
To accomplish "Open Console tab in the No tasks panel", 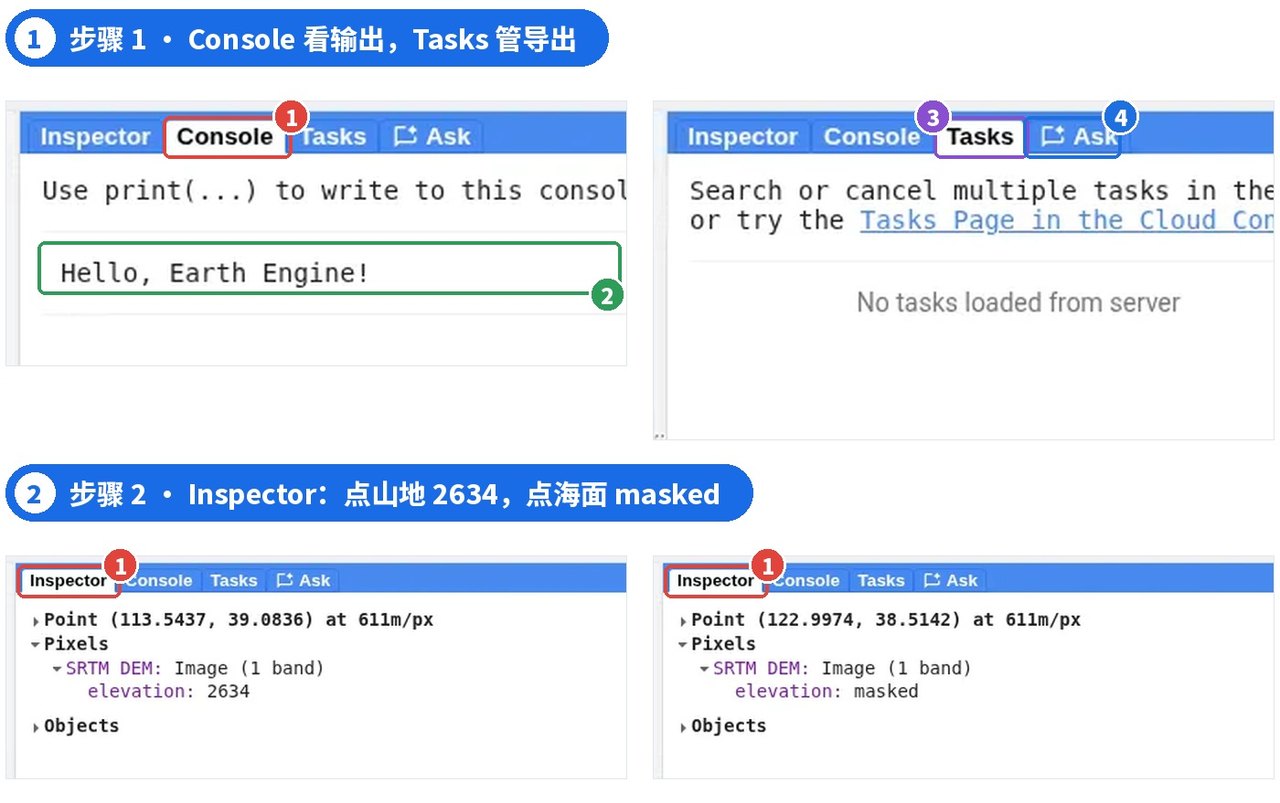I will [871, 137].
